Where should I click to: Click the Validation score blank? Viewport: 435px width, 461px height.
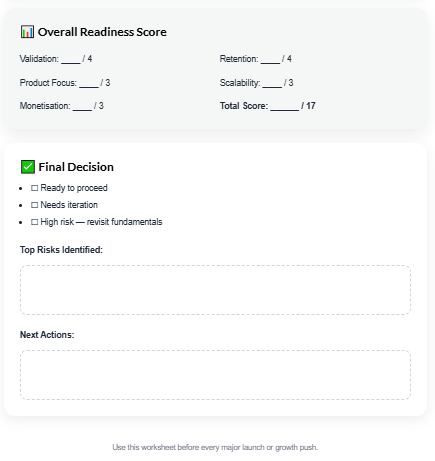(x=71, y=59)
